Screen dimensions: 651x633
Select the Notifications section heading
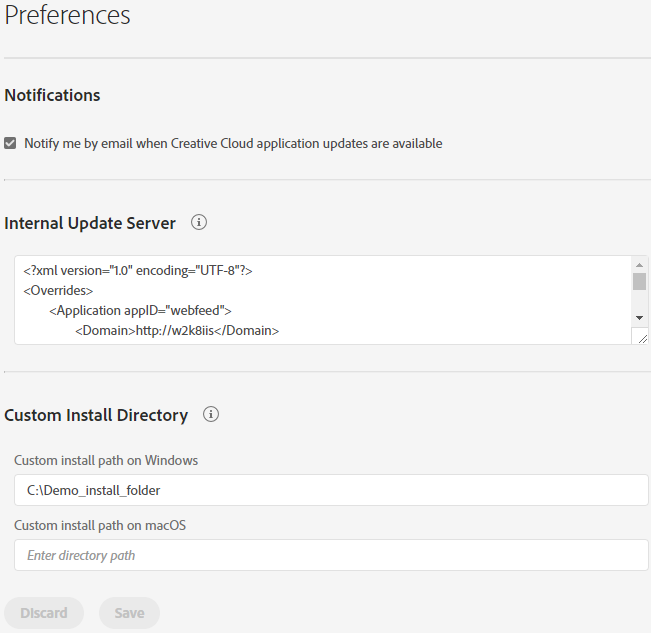pos(52,95)
